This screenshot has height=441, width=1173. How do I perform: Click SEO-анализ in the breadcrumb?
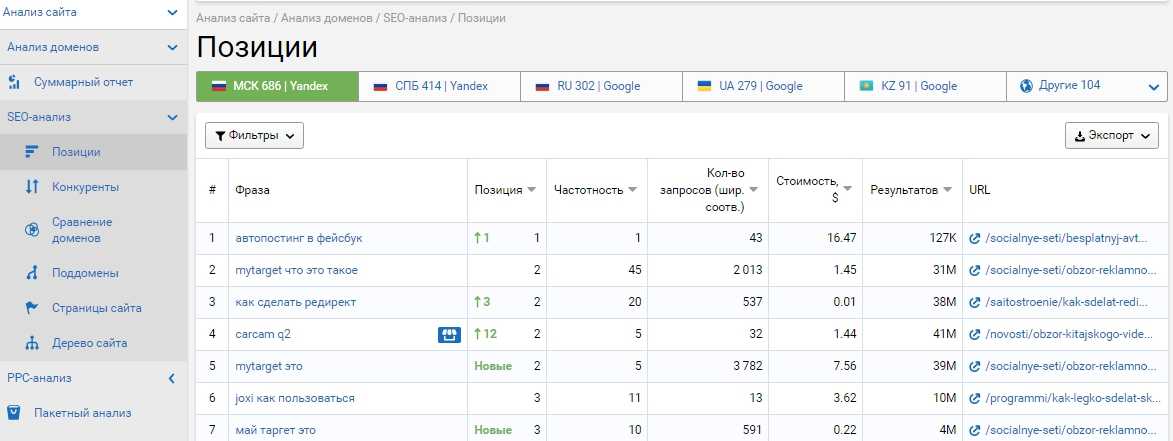point(414,18)
